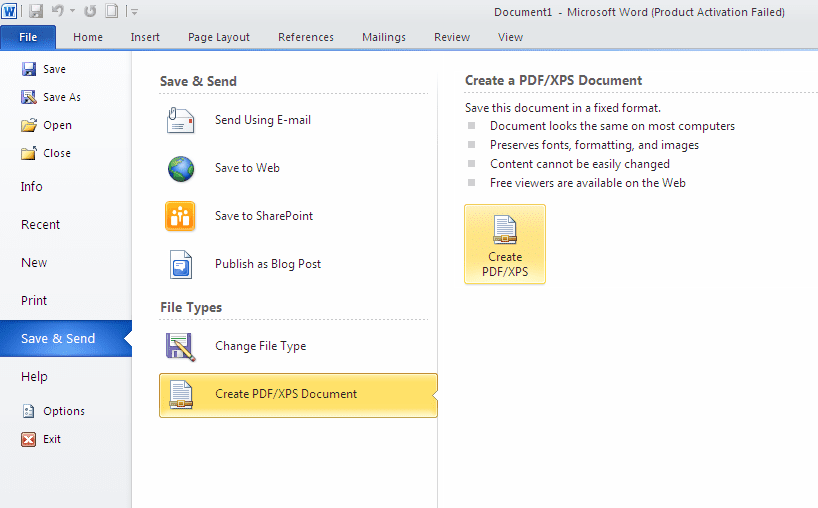818x508 pixels.
Task: Click the Save to Web globe icon
Action: [181, 168]
